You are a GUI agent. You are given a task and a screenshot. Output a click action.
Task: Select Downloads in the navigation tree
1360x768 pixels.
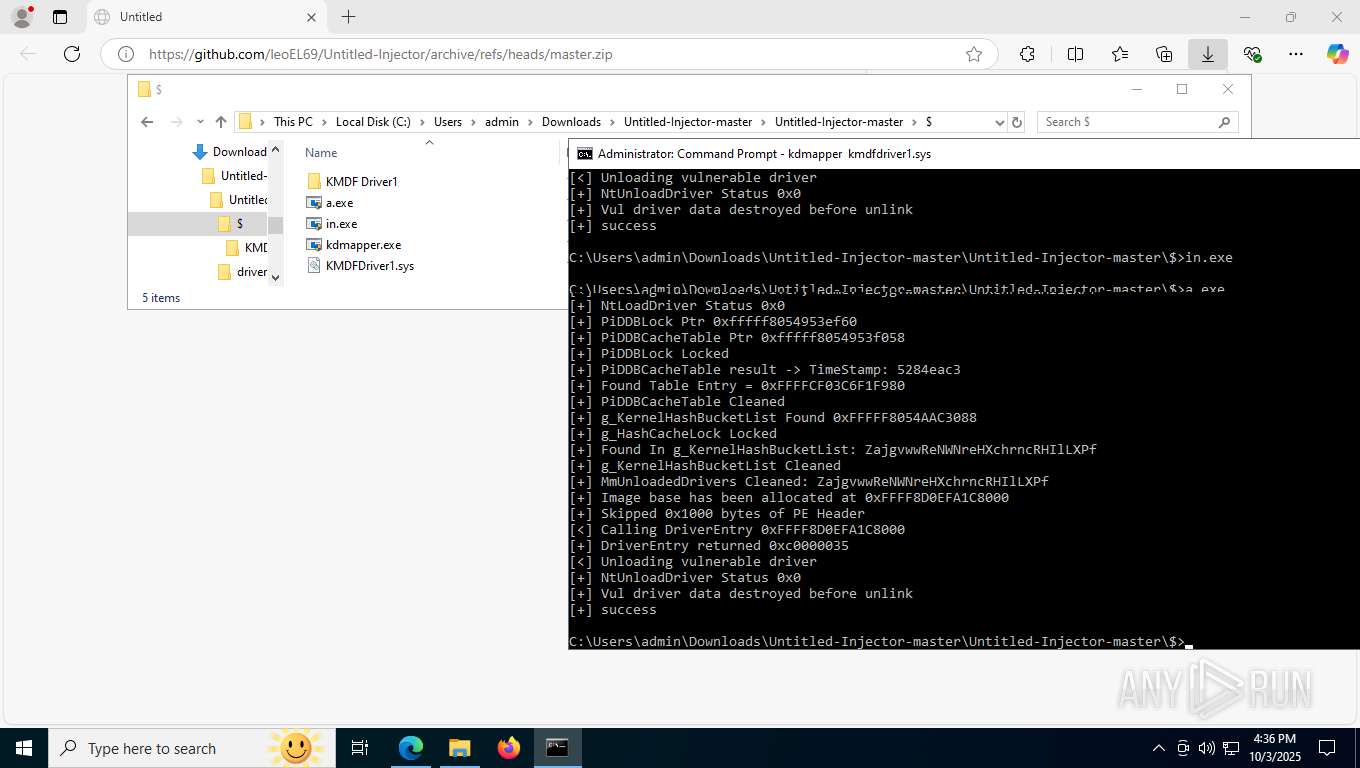(x=229, y=152)
